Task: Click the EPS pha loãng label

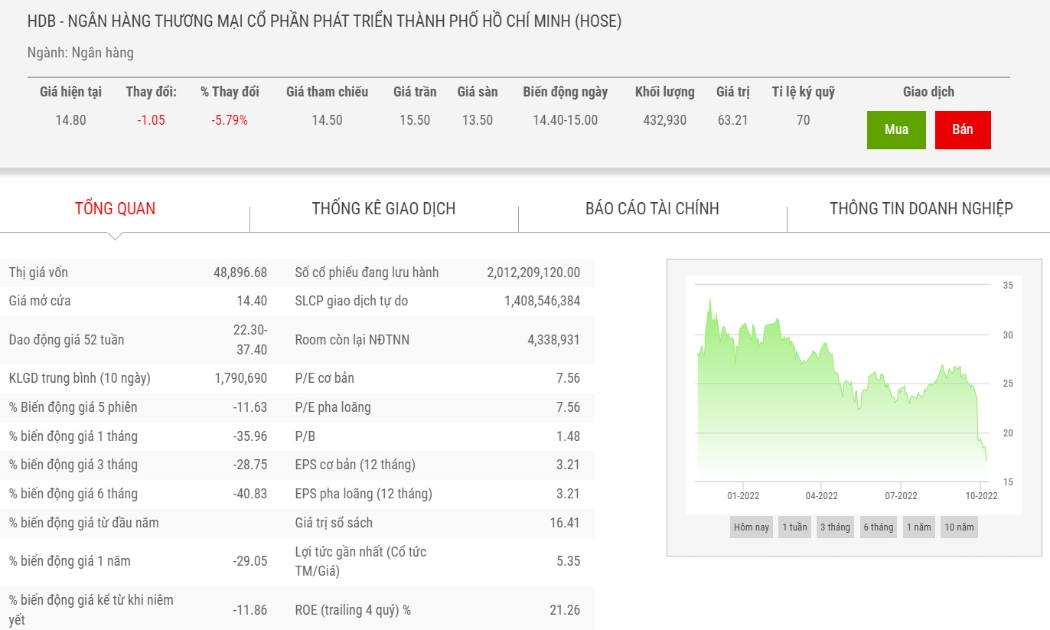Action: point(364,494)
